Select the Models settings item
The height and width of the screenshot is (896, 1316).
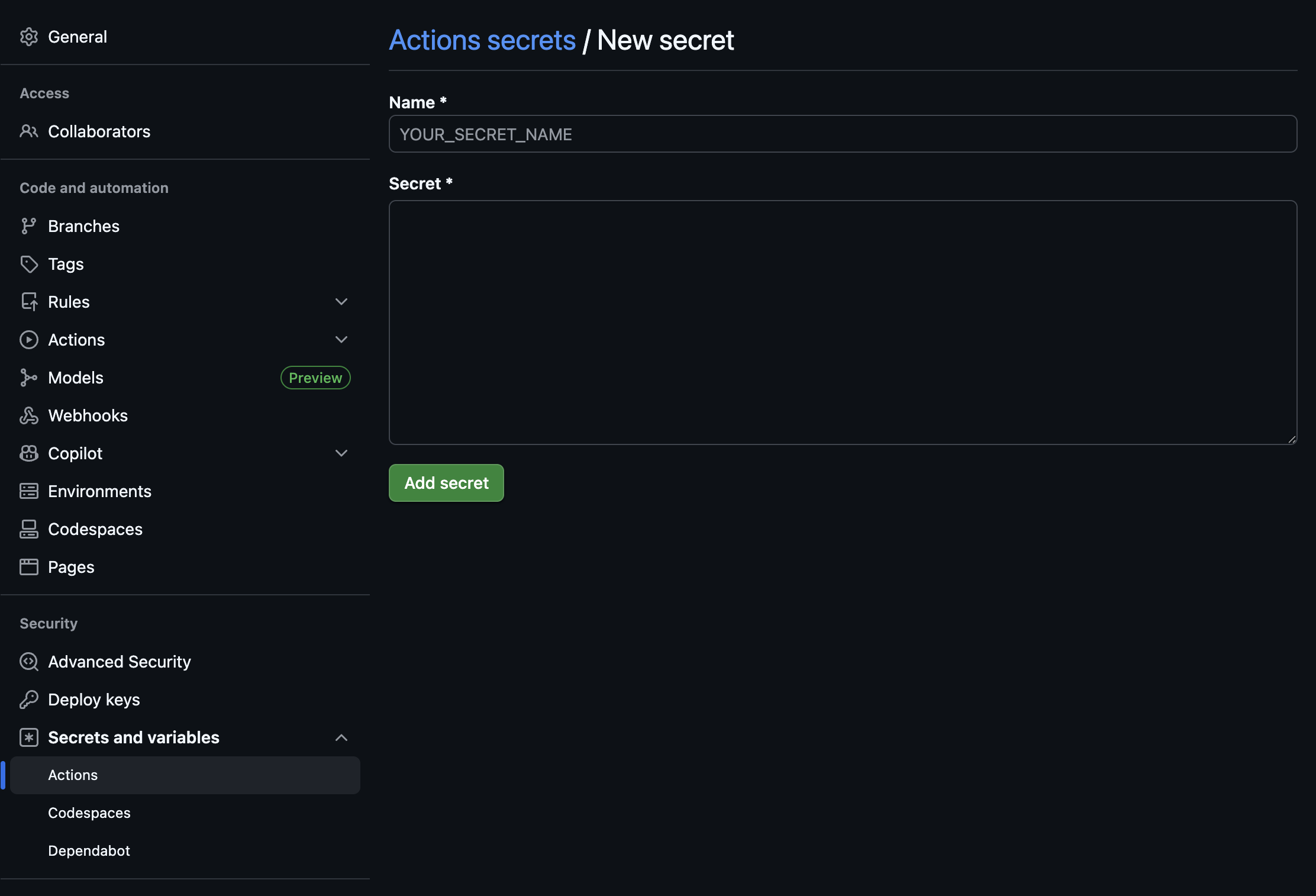(x=76, y=378)
